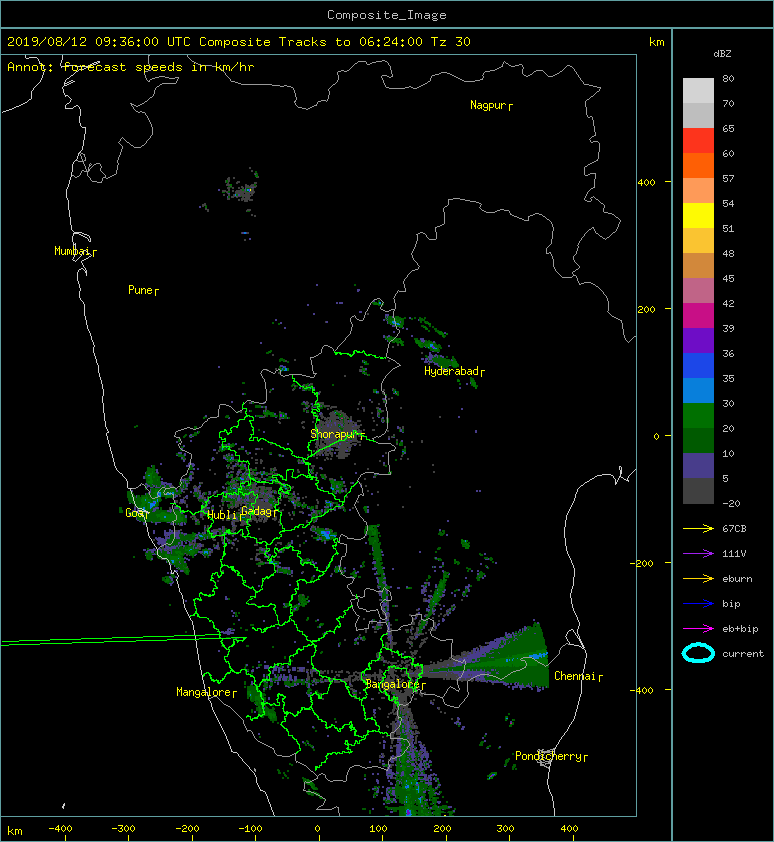The width and height of the screenshot is (774, 842).
Task: Select the 'Annot: forecast speeds in km/hr' text
Action: 131,67
